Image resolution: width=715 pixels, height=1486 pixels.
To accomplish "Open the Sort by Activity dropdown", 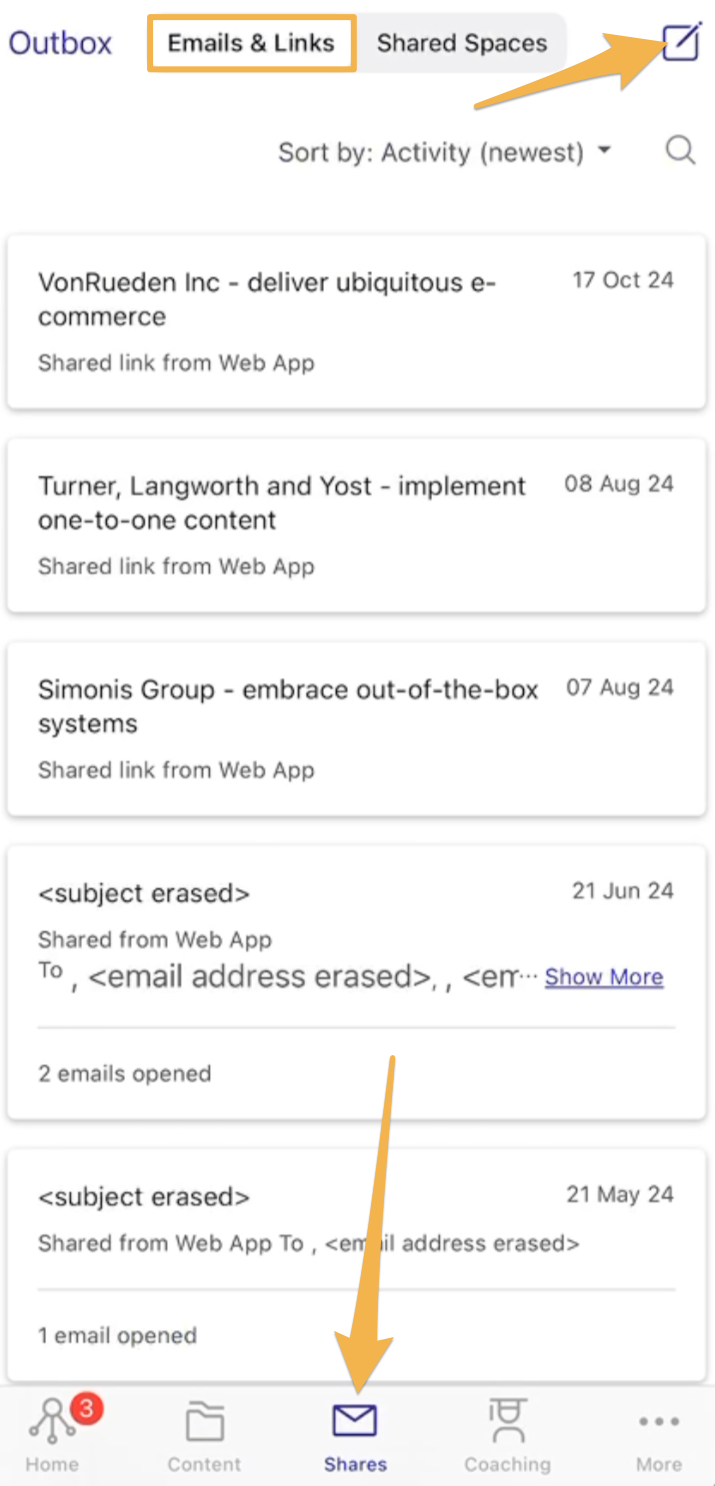I will [445, 152].
